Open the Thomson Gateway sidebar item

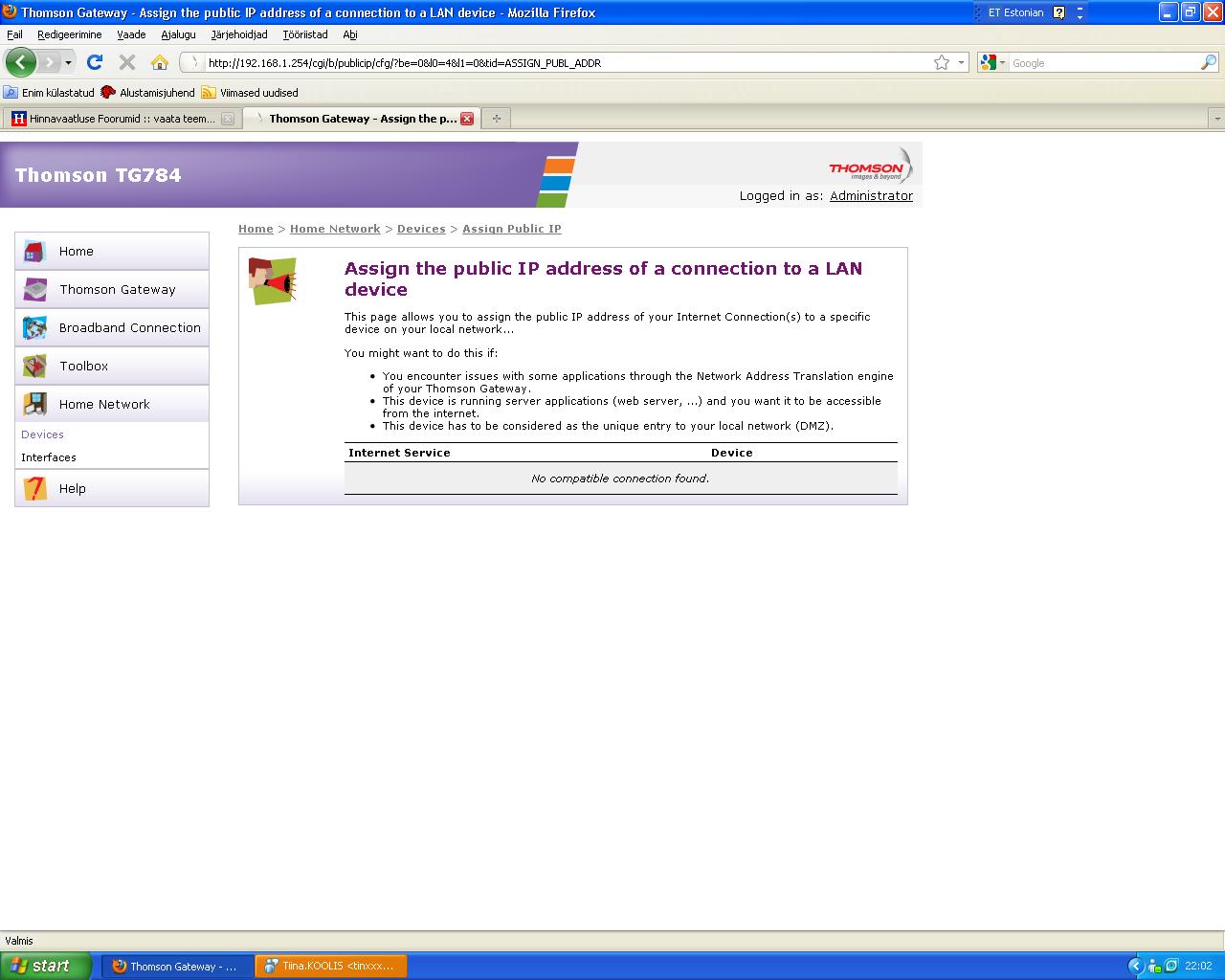click(112, 289)
